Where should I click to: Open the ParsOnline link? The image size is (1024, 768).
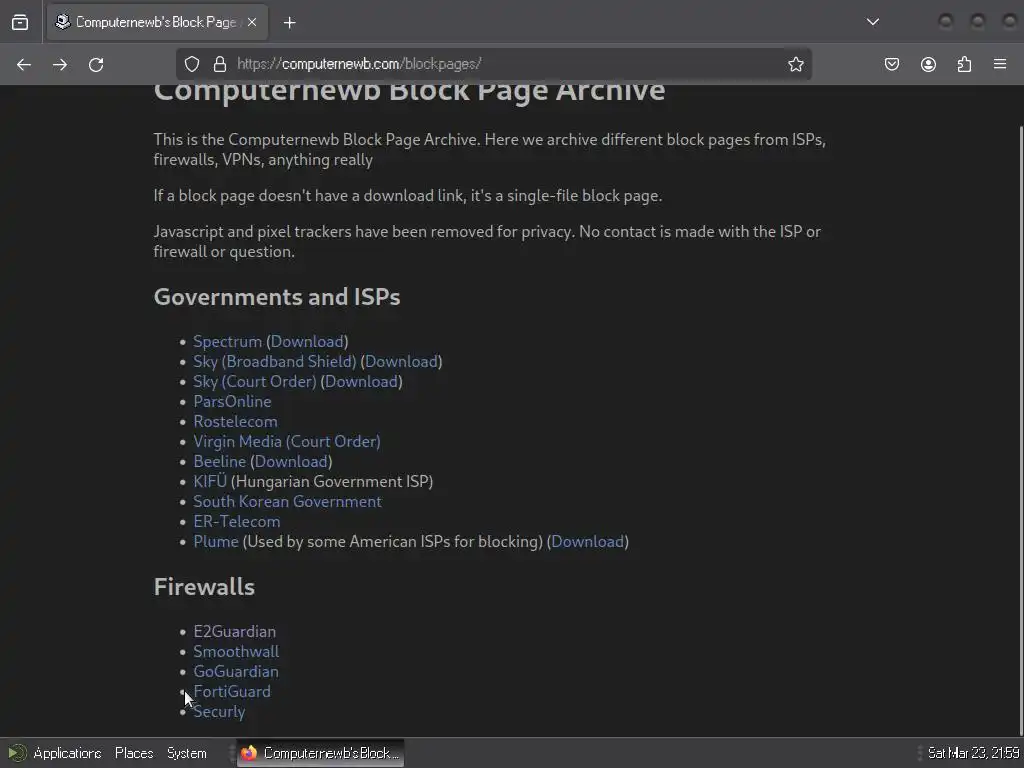click(232, 402)
